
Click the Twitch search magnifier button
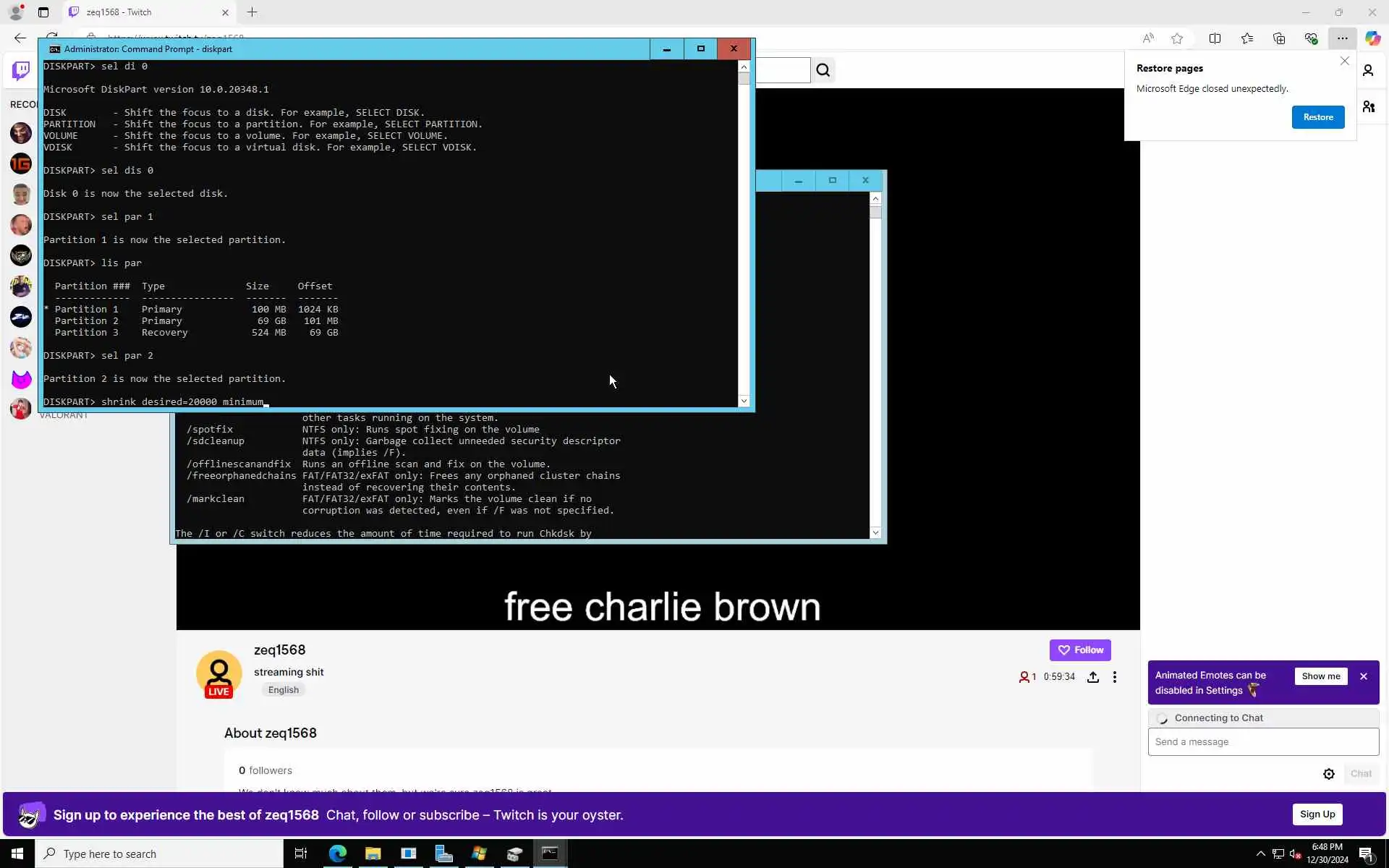[x=823, y=70]
